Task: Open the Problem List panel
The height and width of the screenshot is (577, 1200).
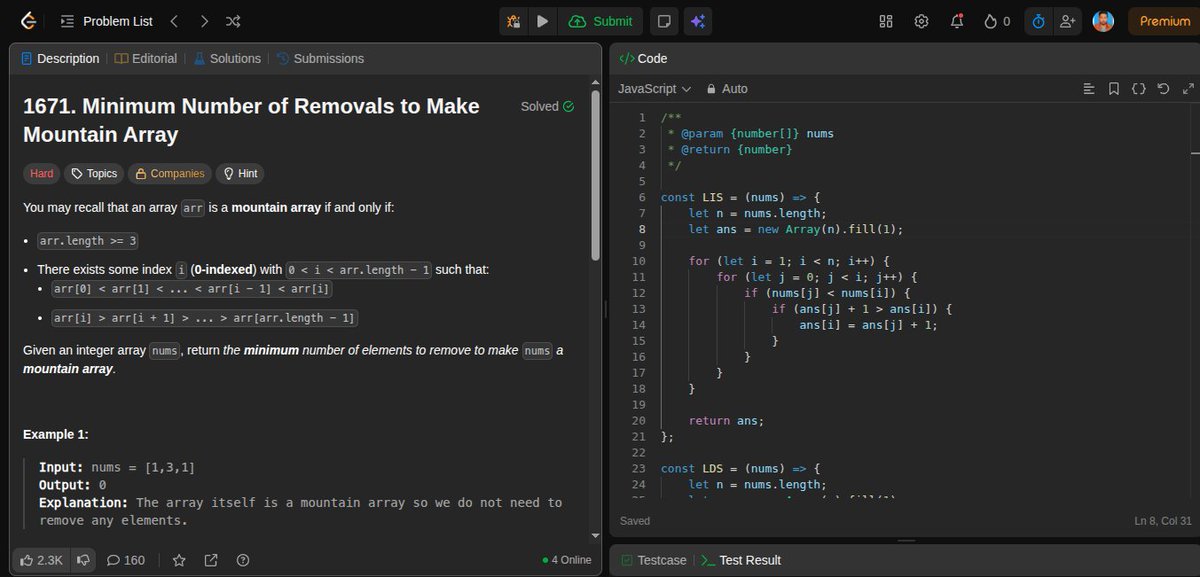Action: click(105, 21)
